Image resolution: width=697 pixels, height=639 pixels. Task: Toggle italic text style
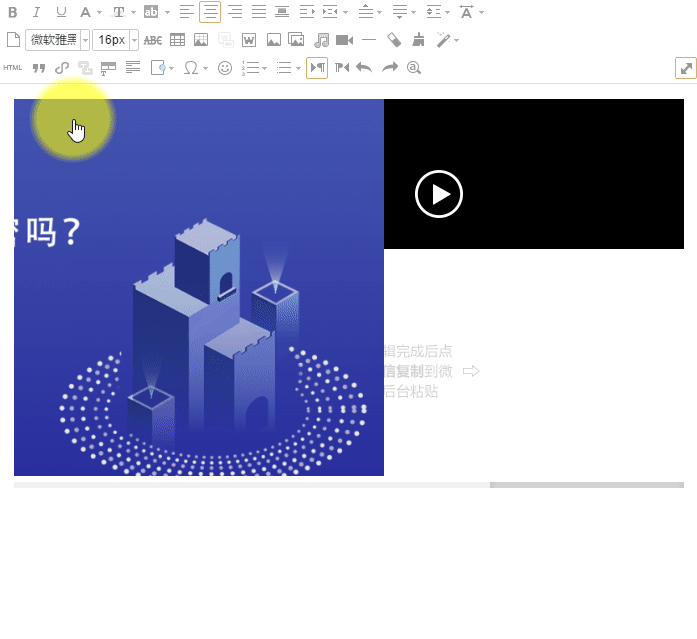[37, 12]
